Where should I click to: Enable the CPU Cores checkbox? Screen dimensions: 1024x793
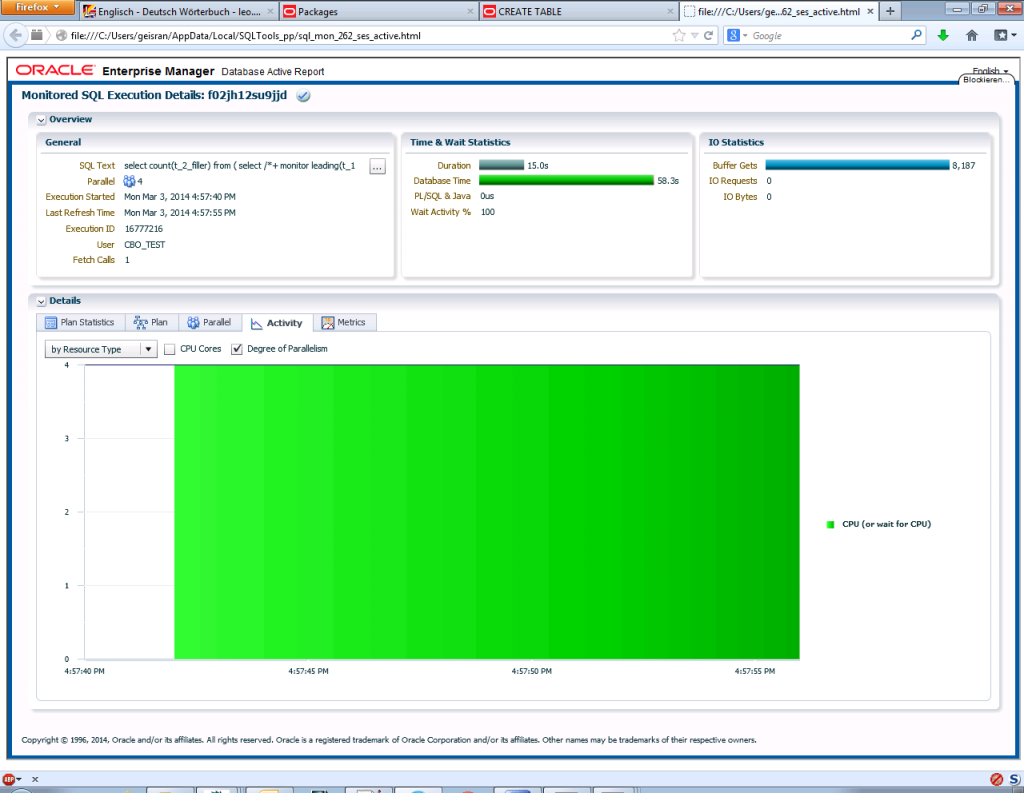pos(170,349)
